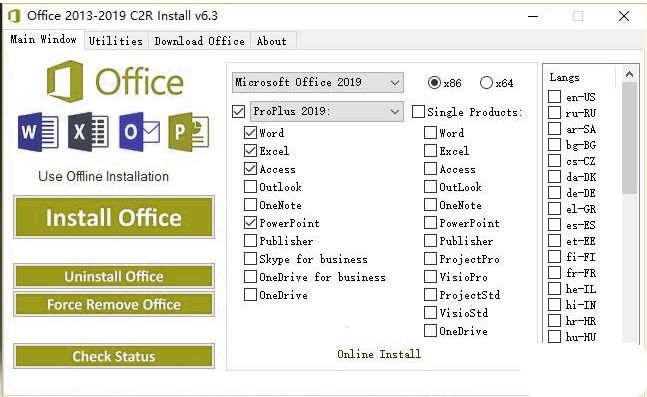Check the cs-CZ language
The image size is (647, 397).
554,161
